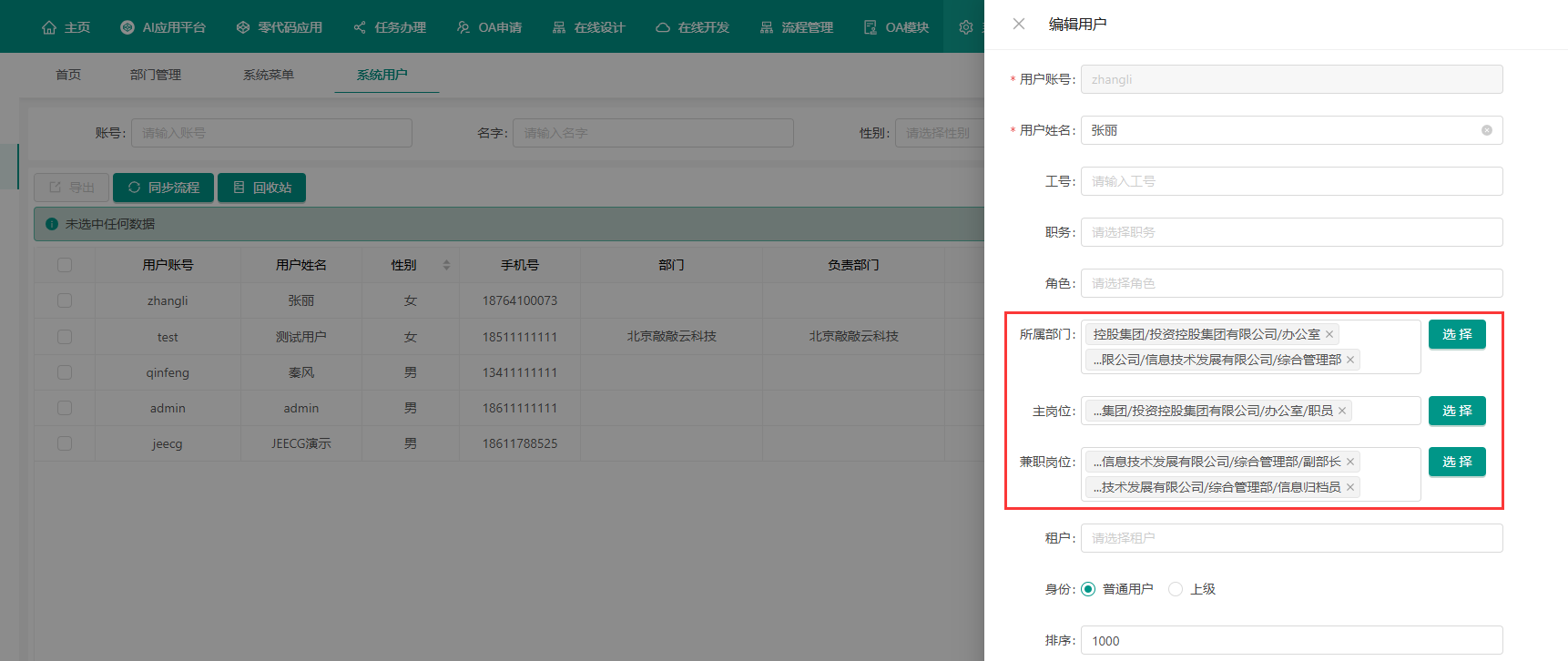
Task: Open the 职务 selection dropdown
Action: (1291, 232)
